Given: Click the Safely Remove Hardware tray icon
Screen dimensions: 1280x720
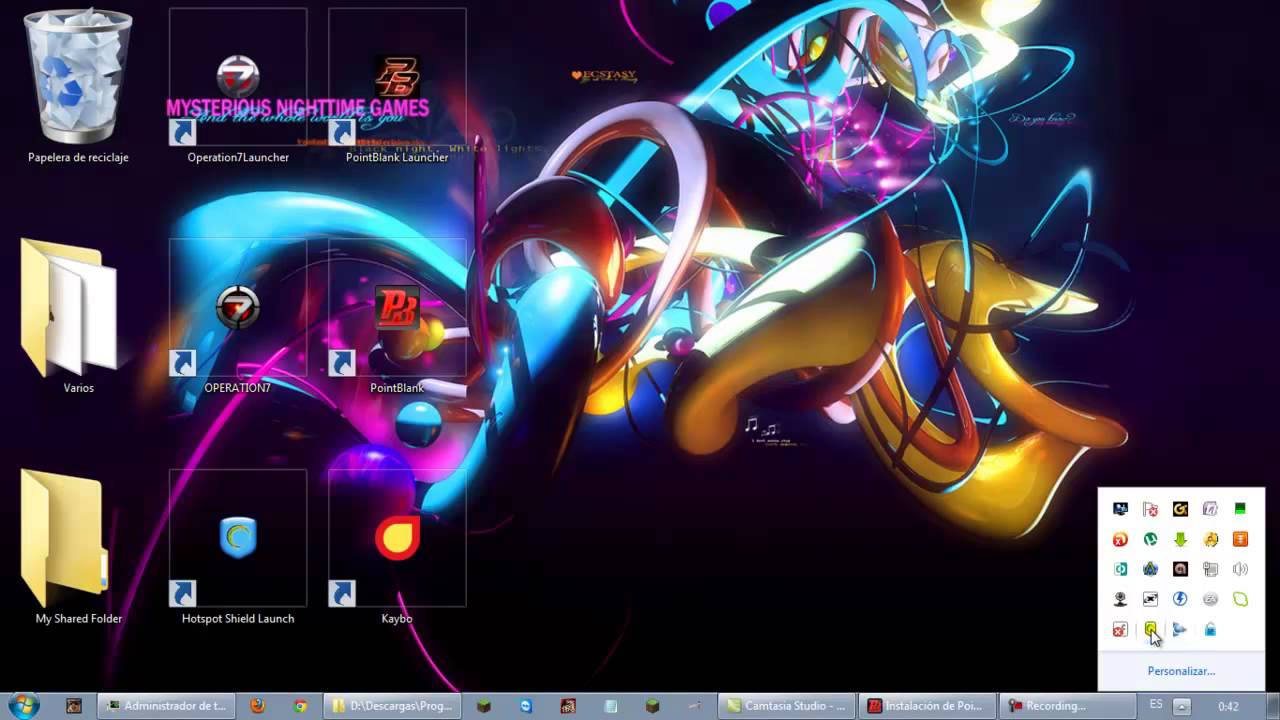Looking at the screenshot, I should point(1210,569).
